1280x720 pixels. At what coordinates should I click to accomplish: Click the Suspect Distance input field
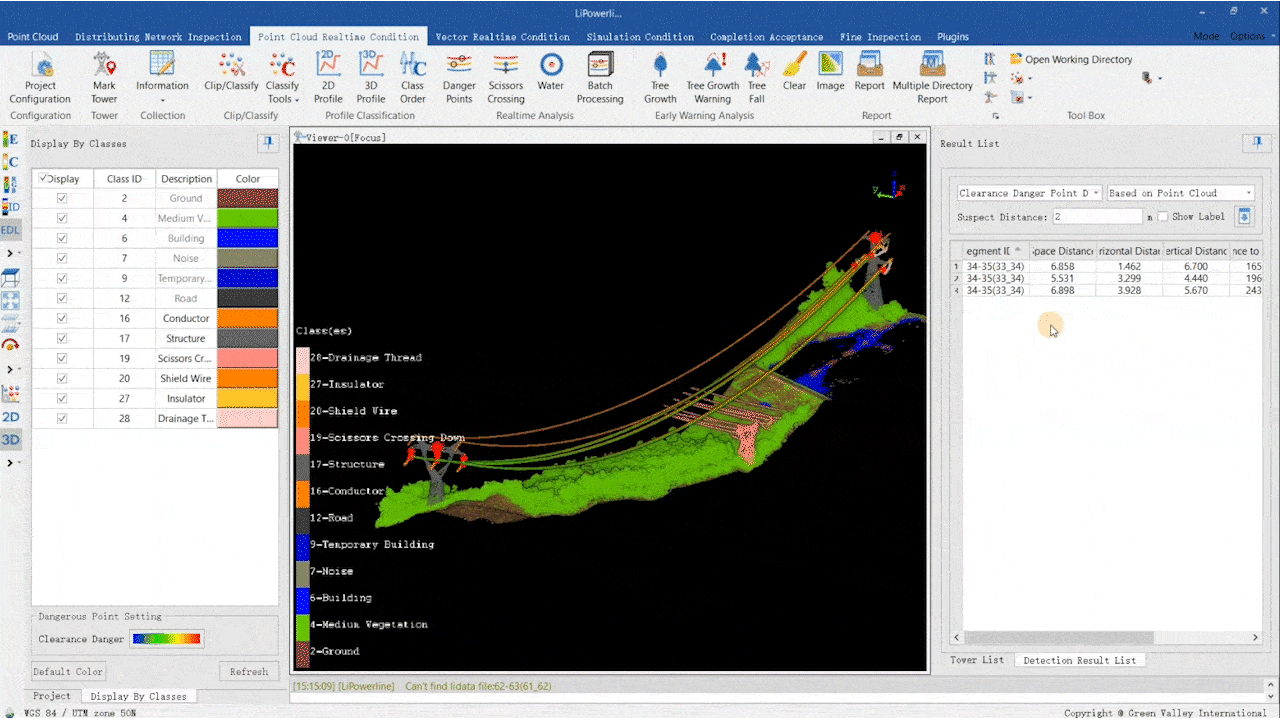tap(1097, 217)
